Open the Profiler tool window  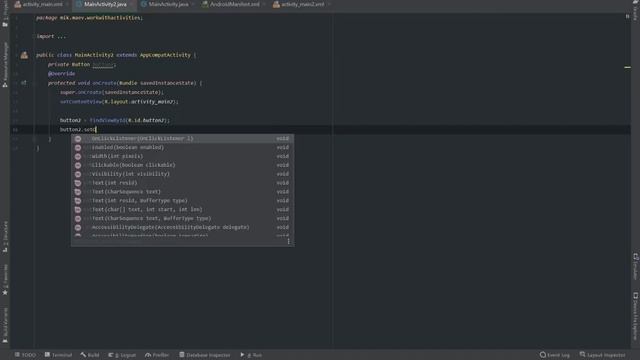click(x=157, y=355)
